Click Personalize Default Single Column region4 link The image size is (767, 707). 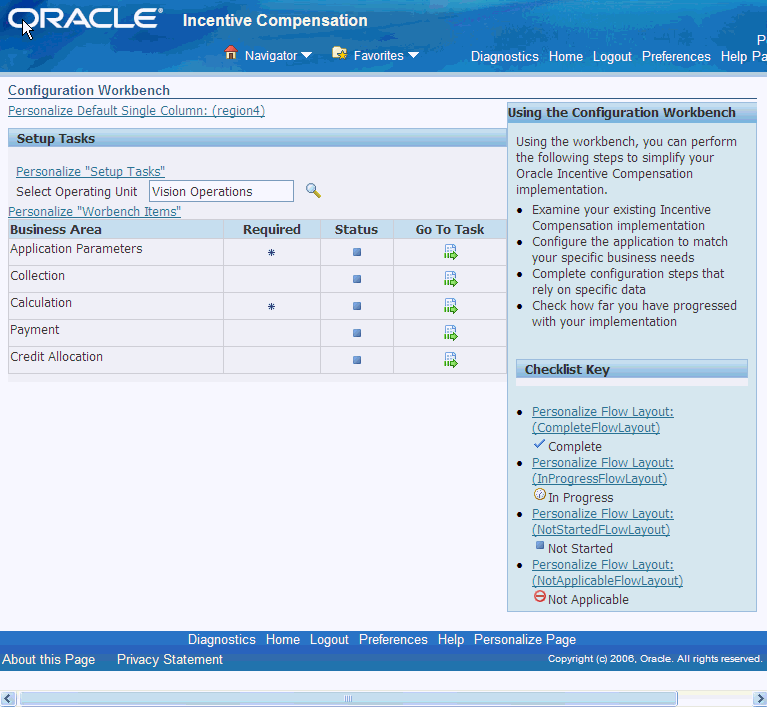136,111
